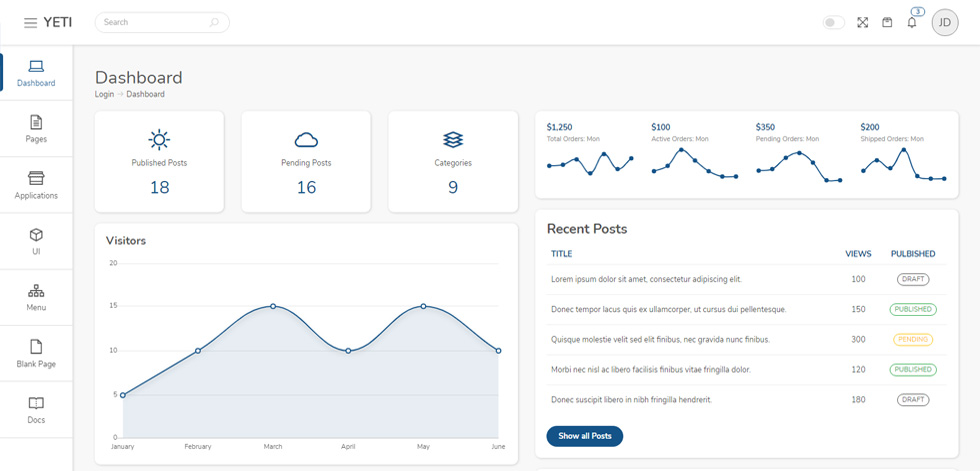Open Docs in the sidebar
The width and height of the screenshot is (980, 471).
(x=36, y=410)
